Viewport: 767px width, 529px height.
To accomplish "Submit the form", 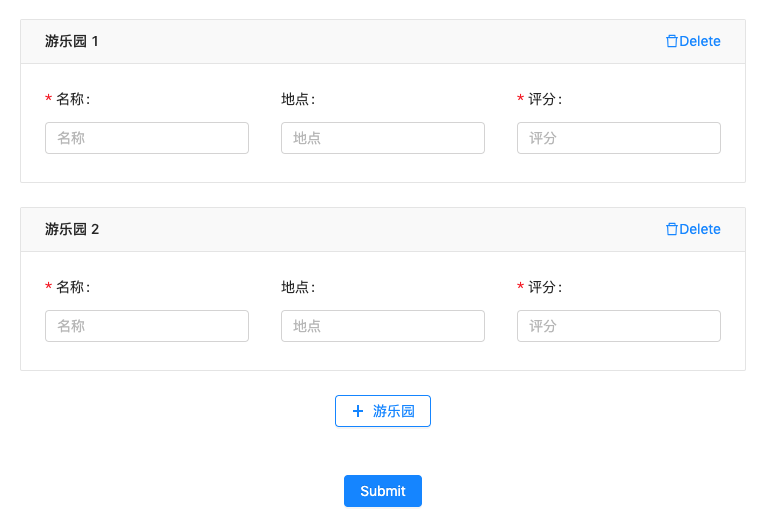I will [383, 491].
